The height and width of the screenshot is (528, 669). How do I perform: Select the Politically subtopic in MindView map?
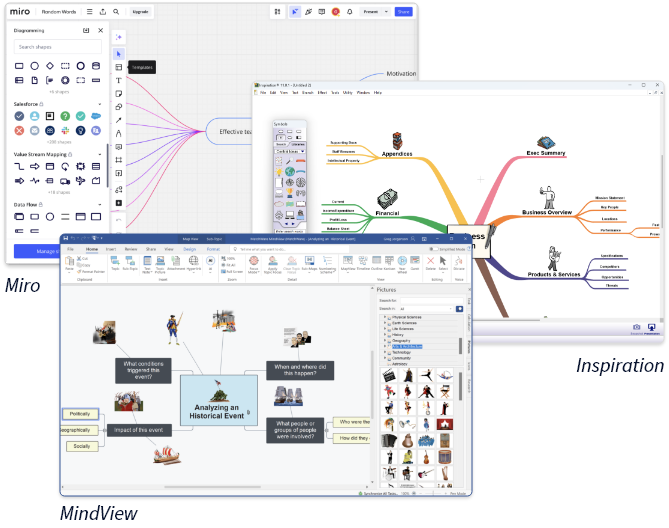tap(80, 414)
